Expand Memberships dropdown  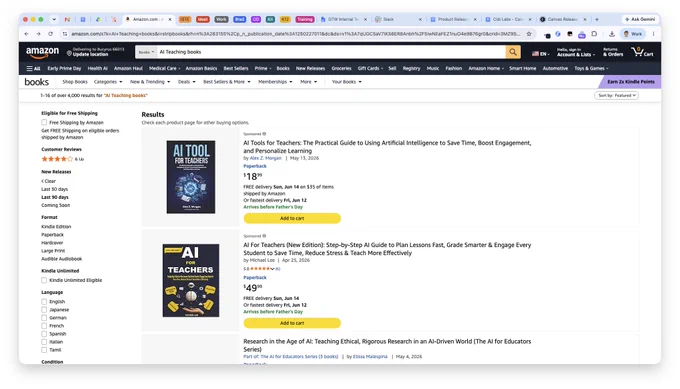tap(275, 82)
